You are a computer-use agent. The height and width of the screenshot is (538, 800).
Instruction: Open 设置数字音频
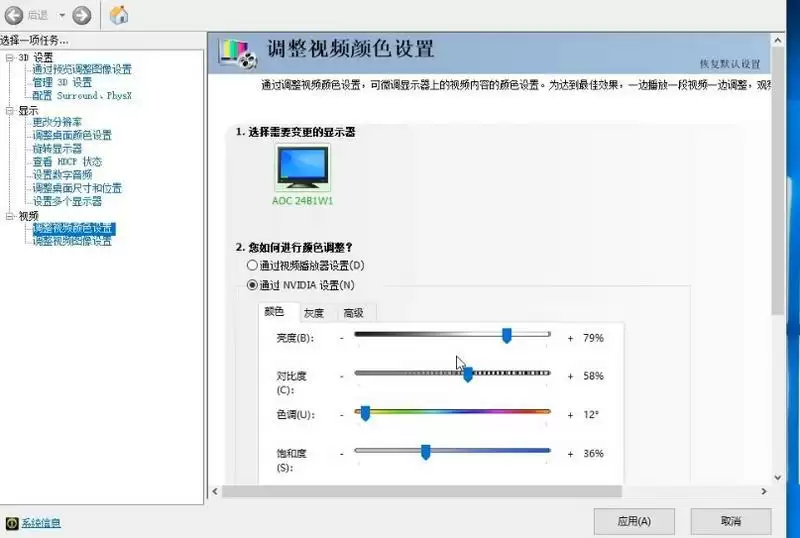pos(62,175)
